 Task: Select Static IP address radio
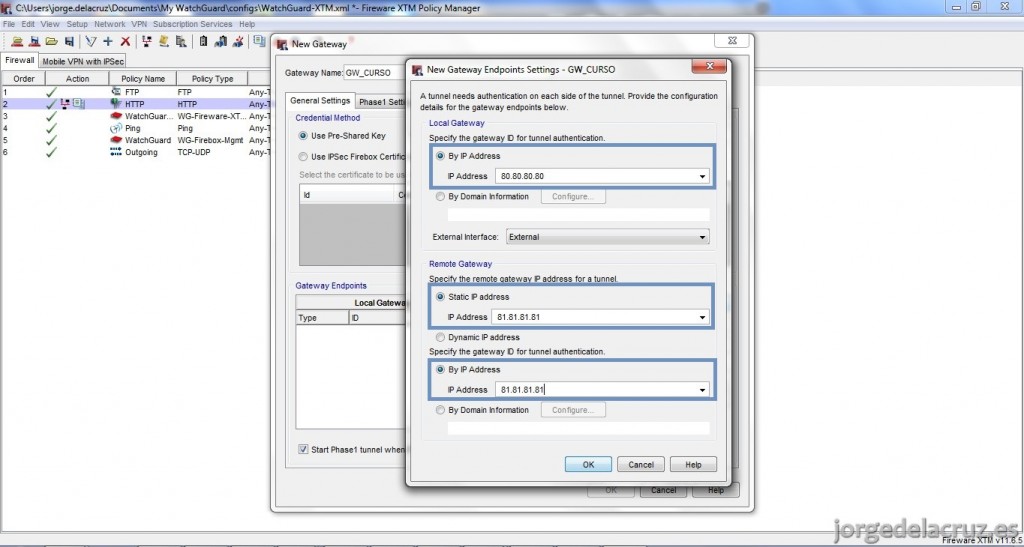point(440,297)
